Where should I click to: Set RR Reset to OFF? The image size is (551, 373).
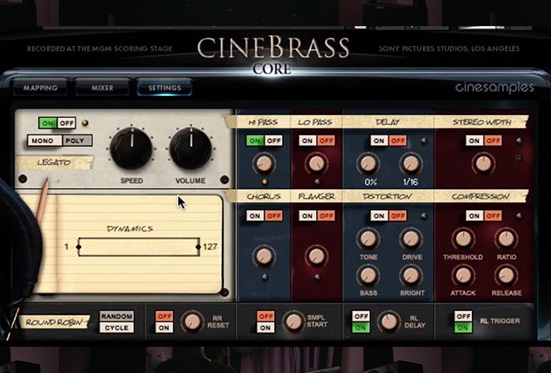coord(164,316)
